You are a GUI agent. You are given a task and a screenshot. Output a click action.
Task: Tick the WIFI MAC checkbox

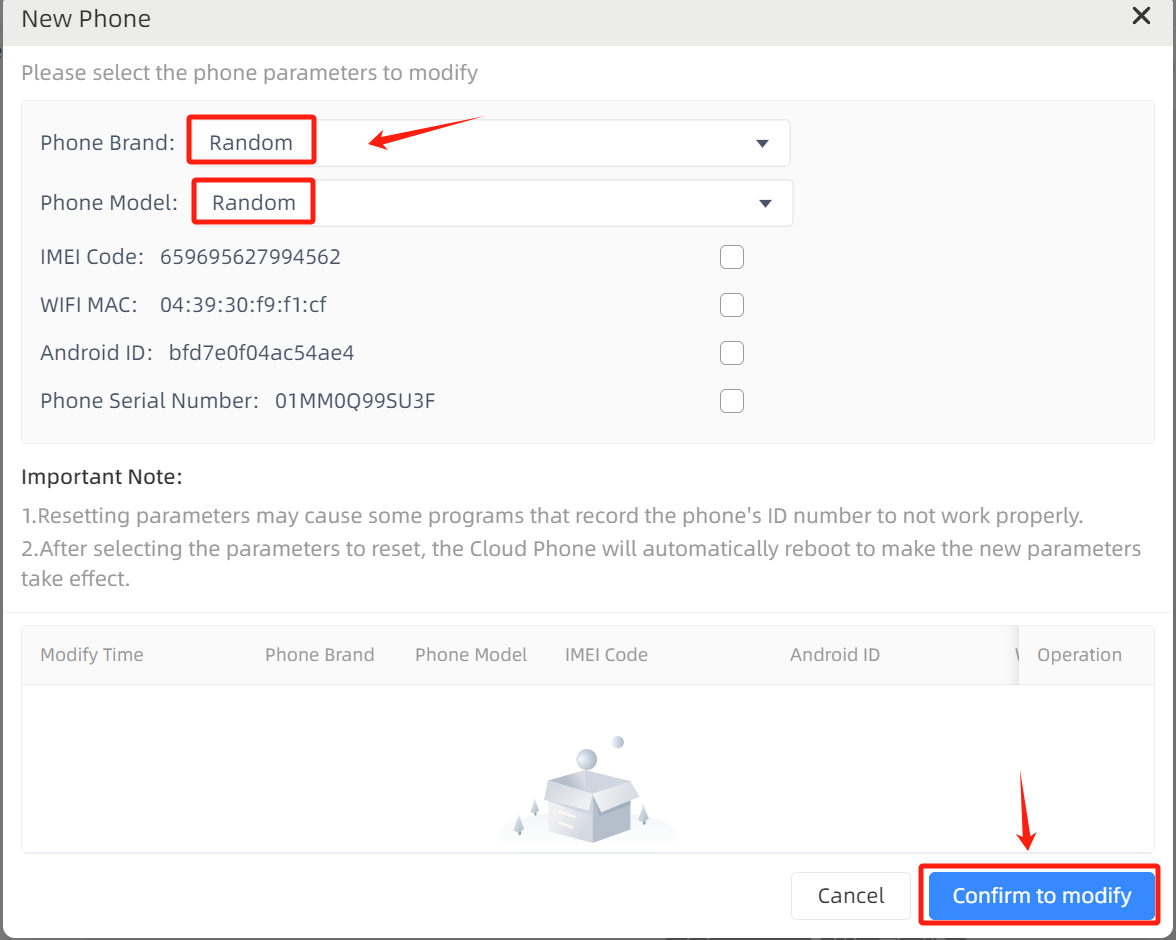point(732,305)
